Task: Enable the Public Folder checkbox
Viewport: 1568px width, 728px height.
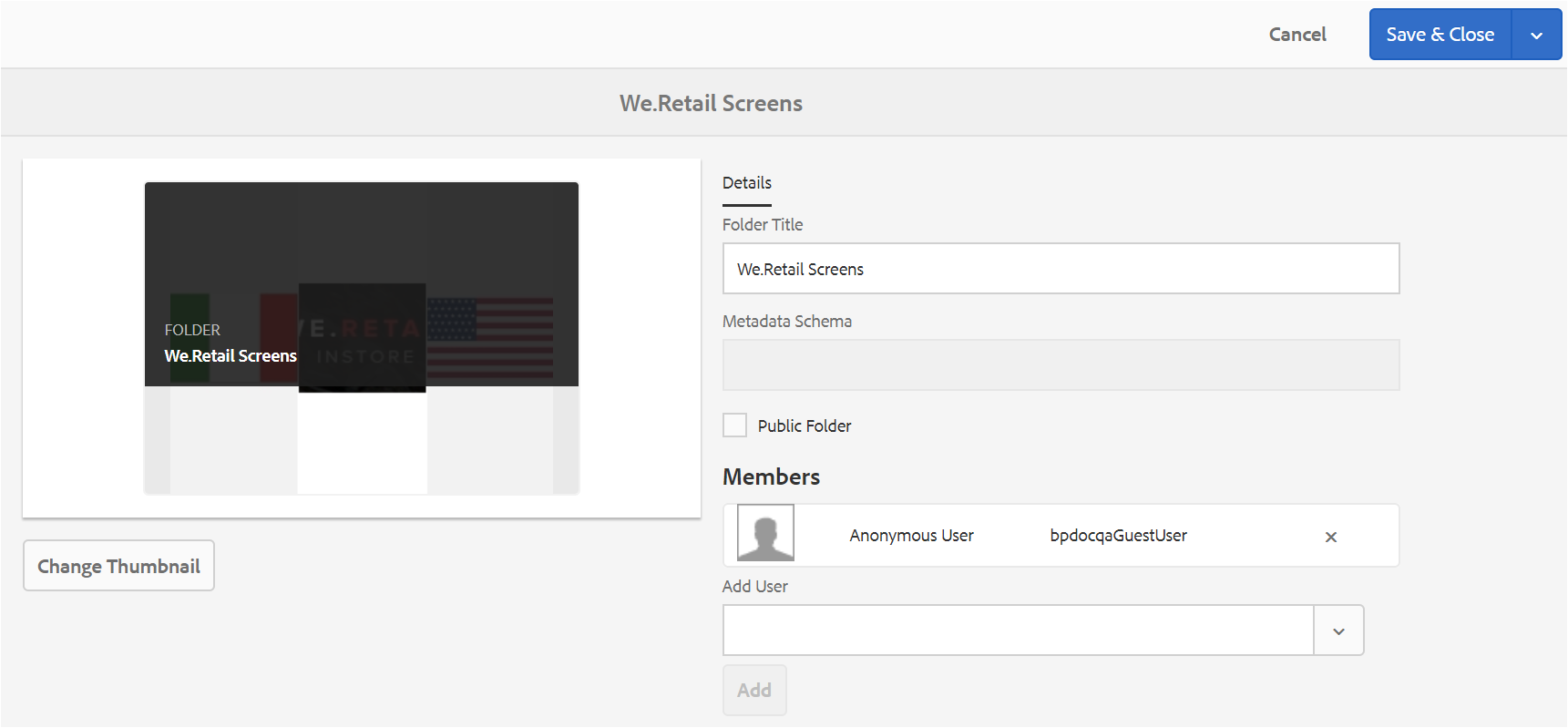Action: click(x=734, y=426)
